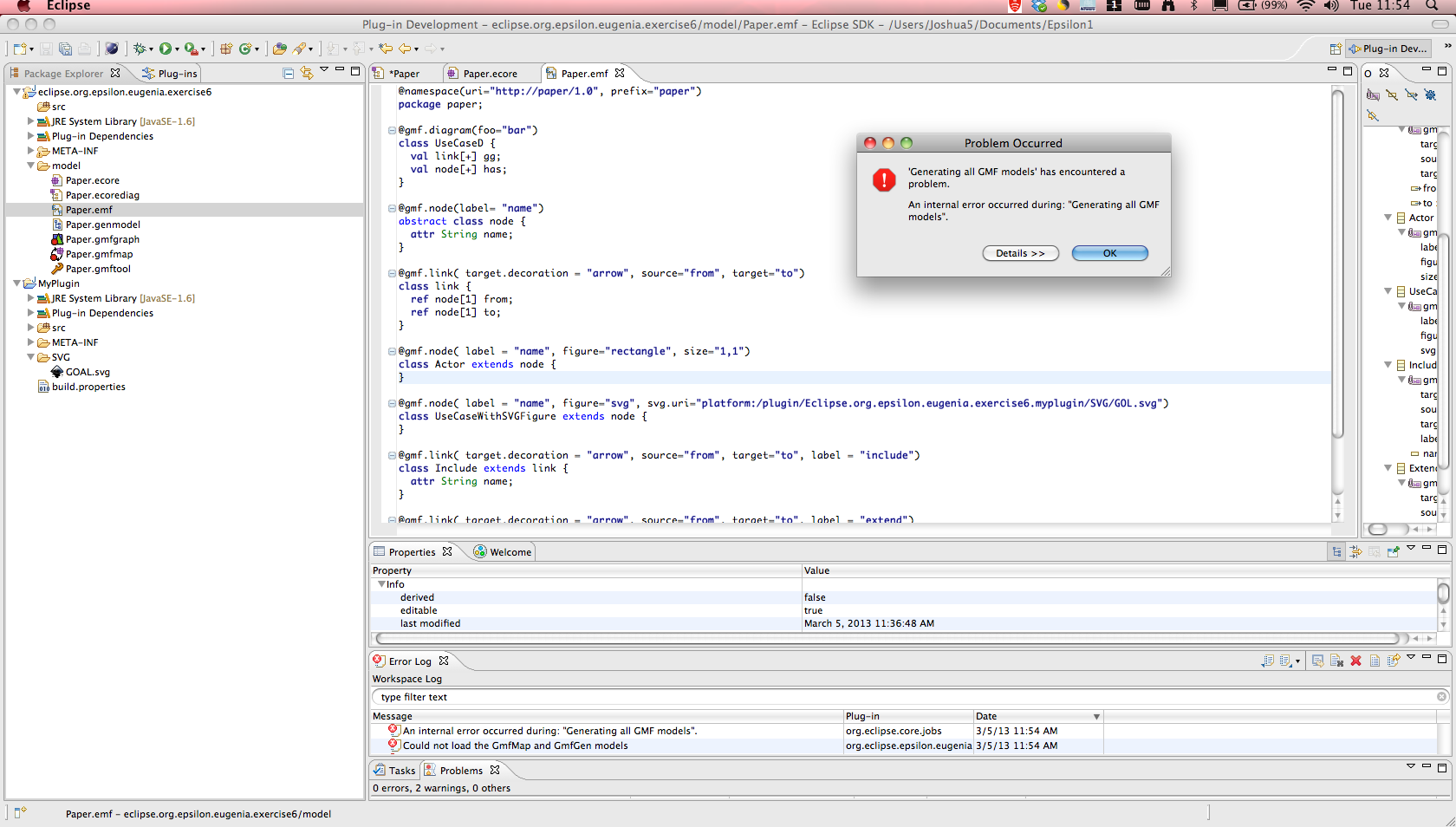Click the Debug bug icon
Screen dimensions: 1456x827
pos(139,49)
